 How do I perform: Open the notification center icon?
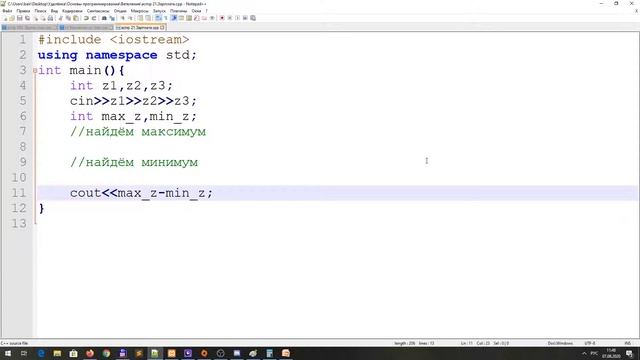coord(630,353)
